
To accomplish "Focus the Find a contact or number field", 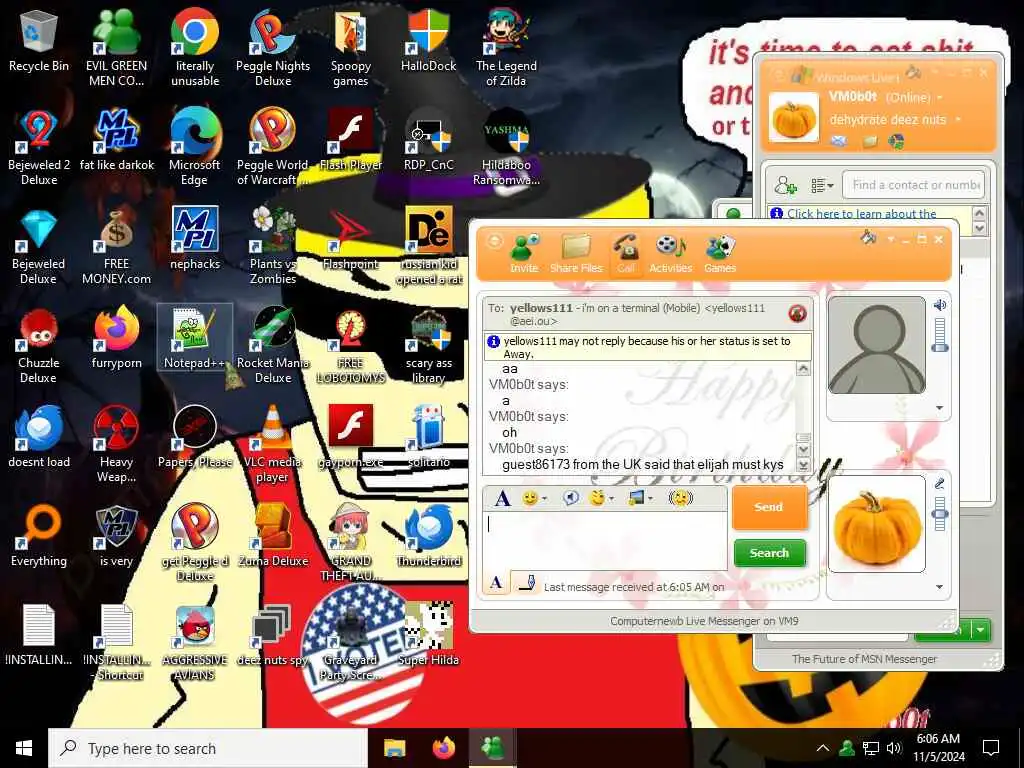I will coord(913,185).
